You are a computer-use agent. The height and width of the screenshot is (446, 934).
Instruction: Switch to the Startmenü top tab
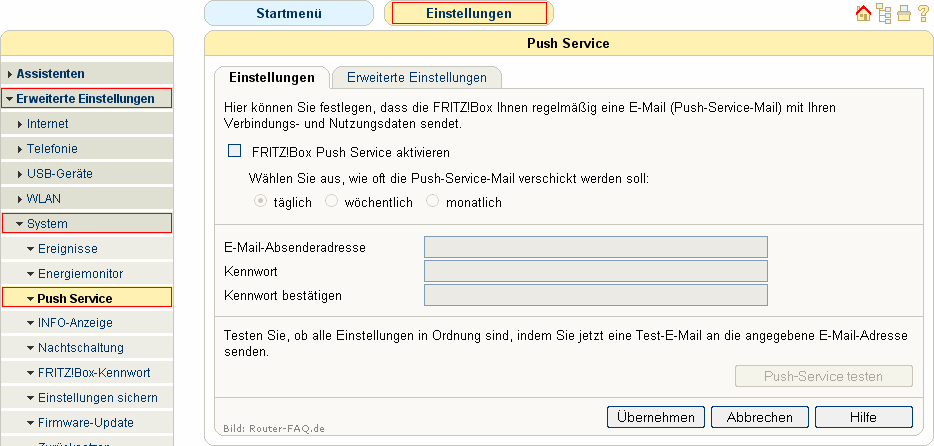(x=289, y=14)
